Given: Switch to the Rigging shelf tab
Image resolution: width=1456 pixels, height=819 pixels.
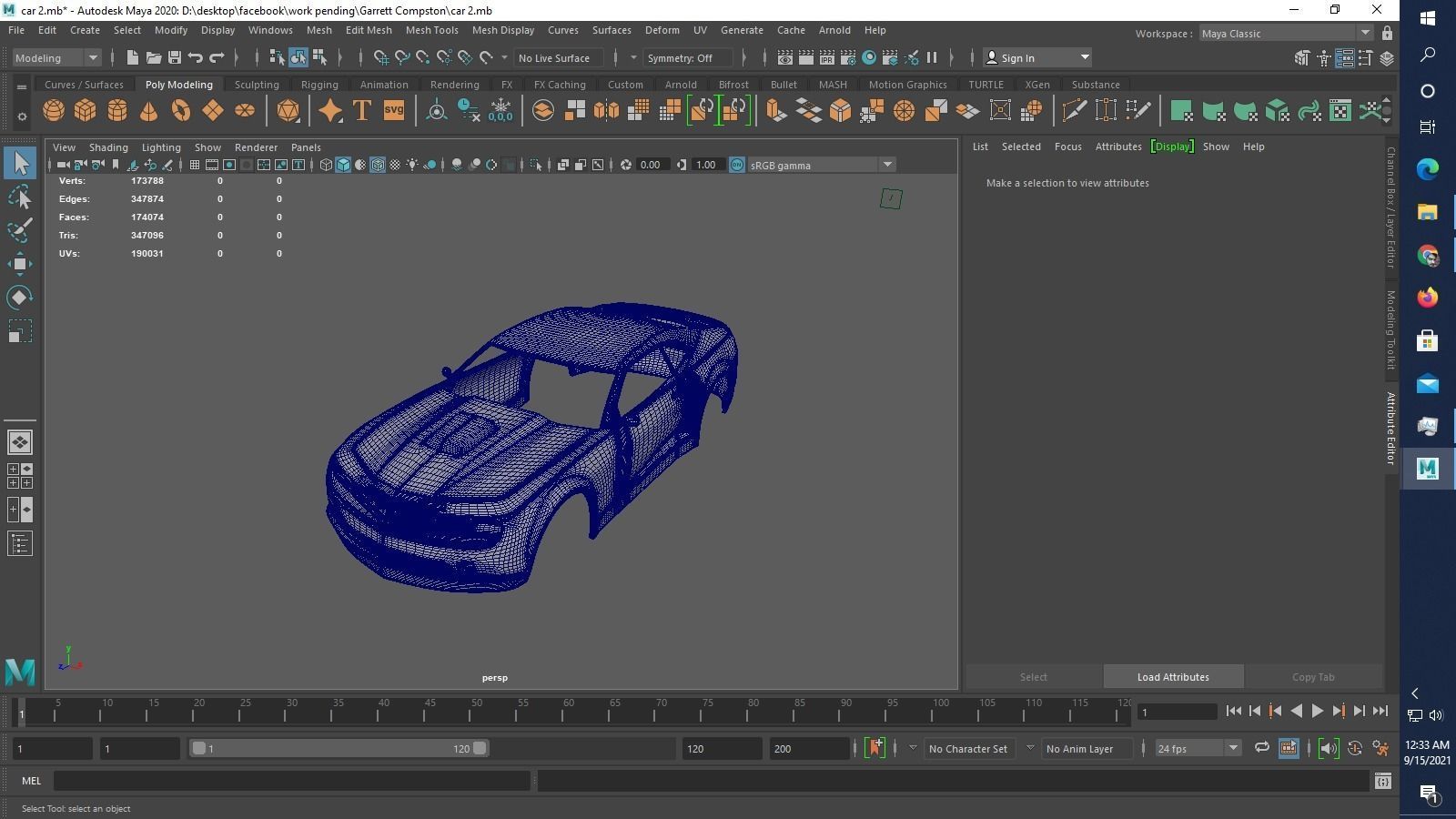Looking at the screenshot, I should click(319, 85).
